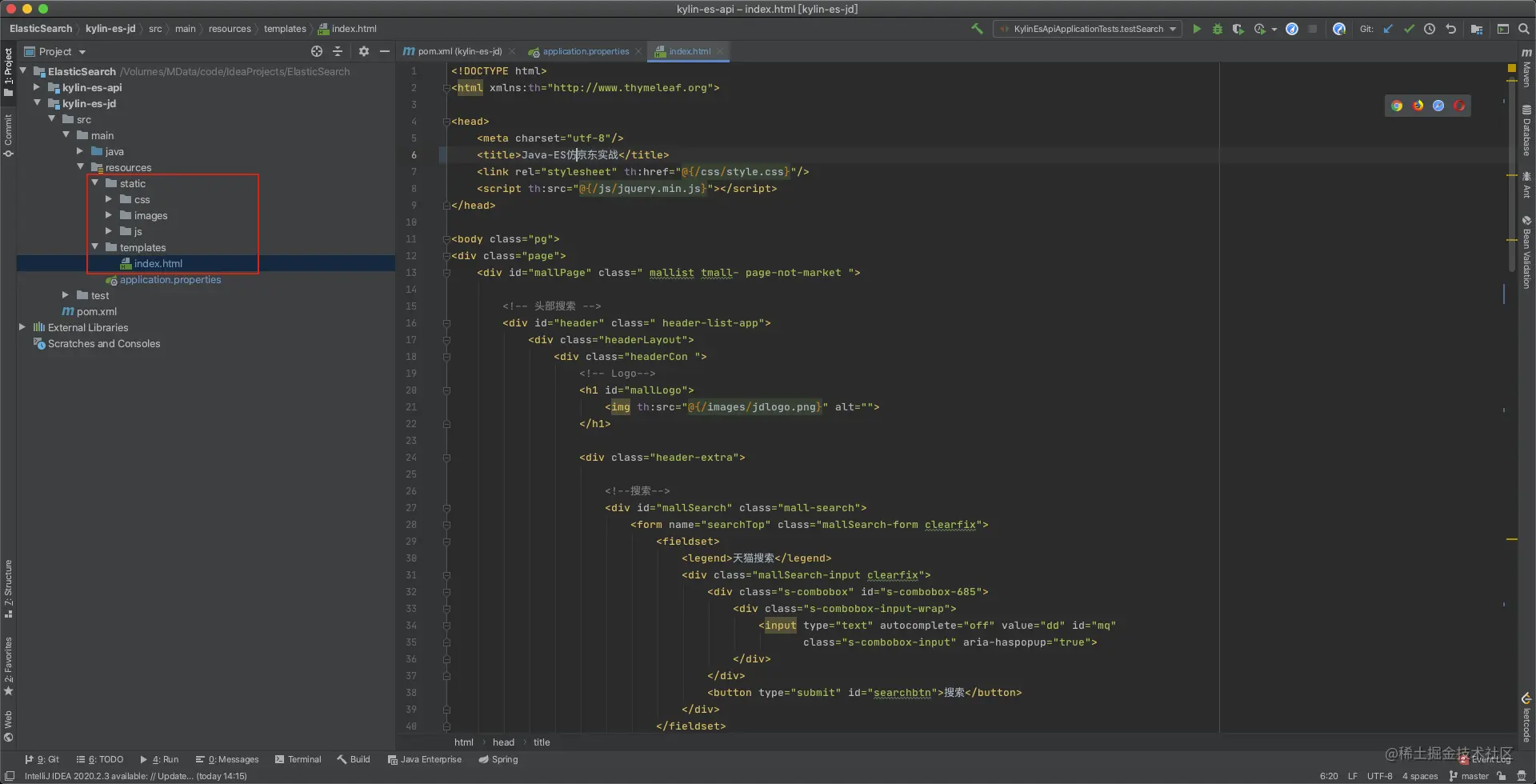This screenshot has width=1536, height=784.
Task: Open the Maven tool window
Action: (x=1526, y=67)
